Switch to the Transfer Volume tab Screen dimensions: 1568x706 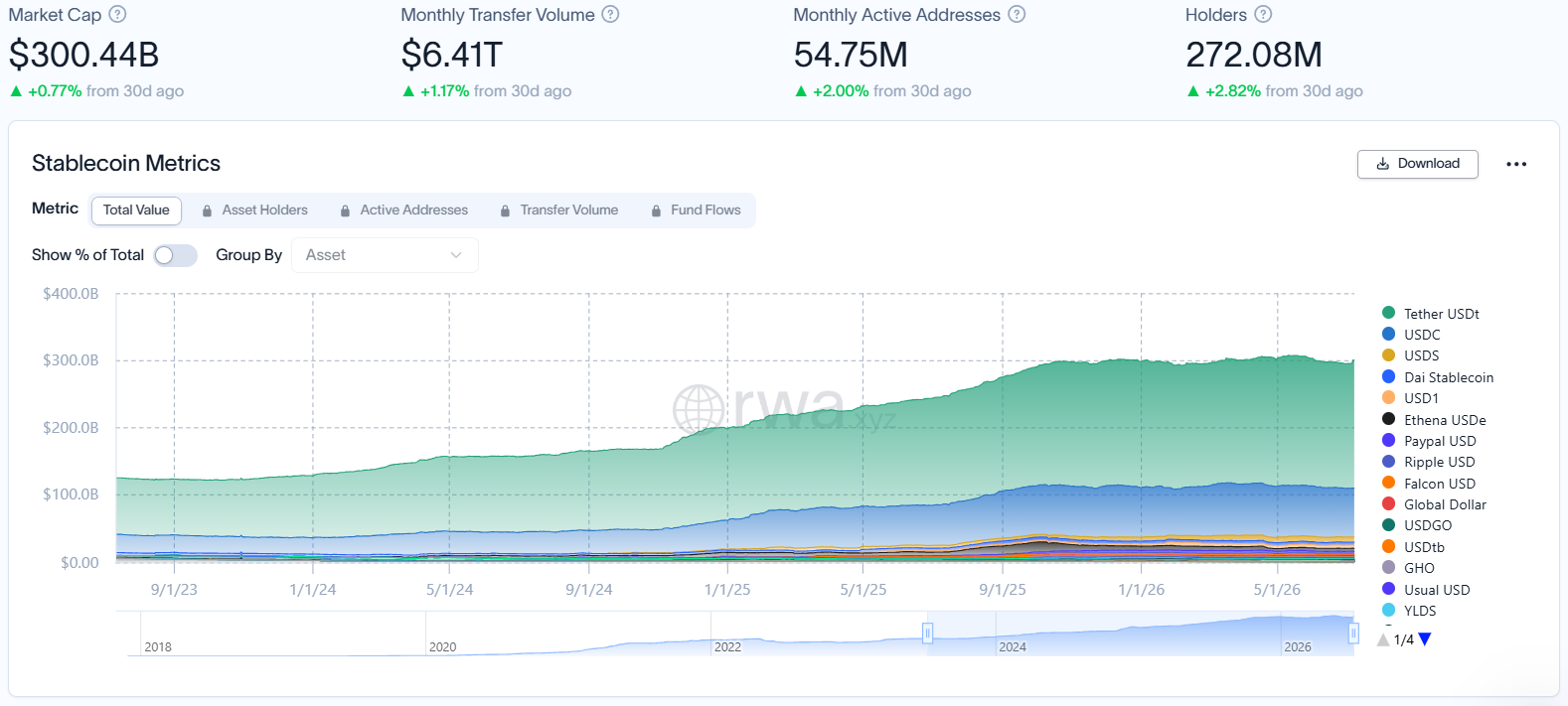558,211
